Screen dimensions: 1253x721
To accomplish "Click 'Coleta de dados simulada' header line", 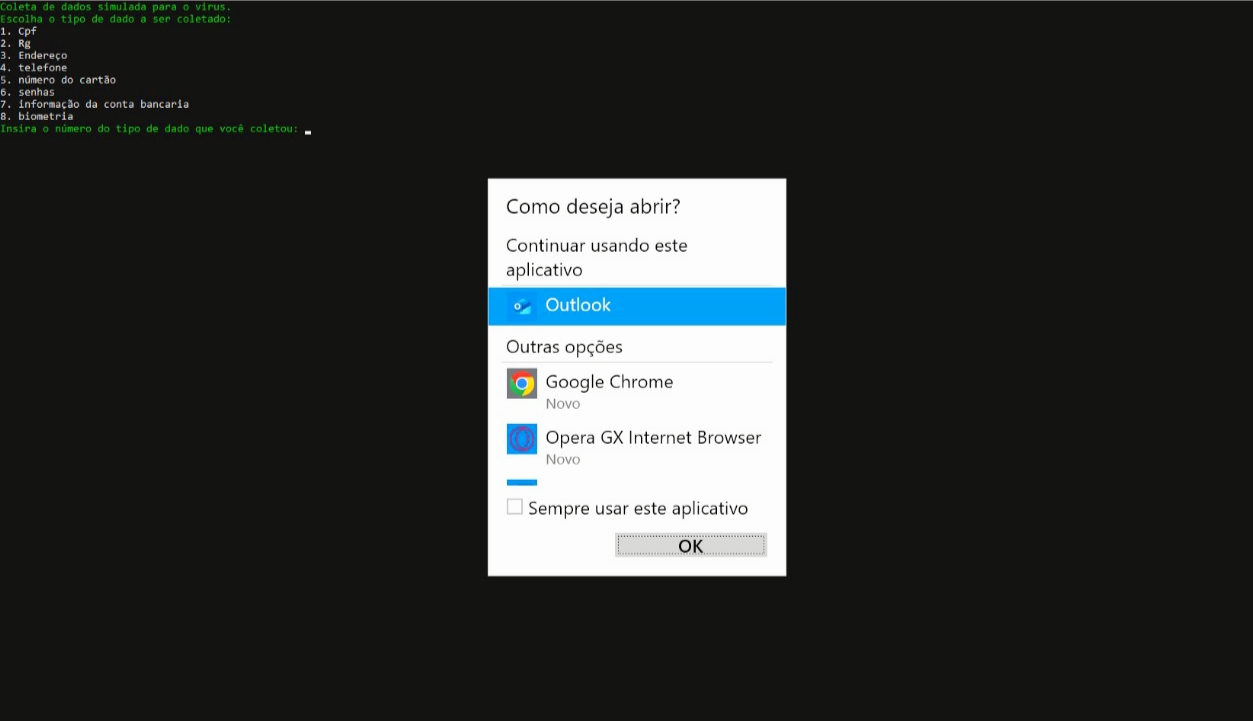I will click(115, 7).
